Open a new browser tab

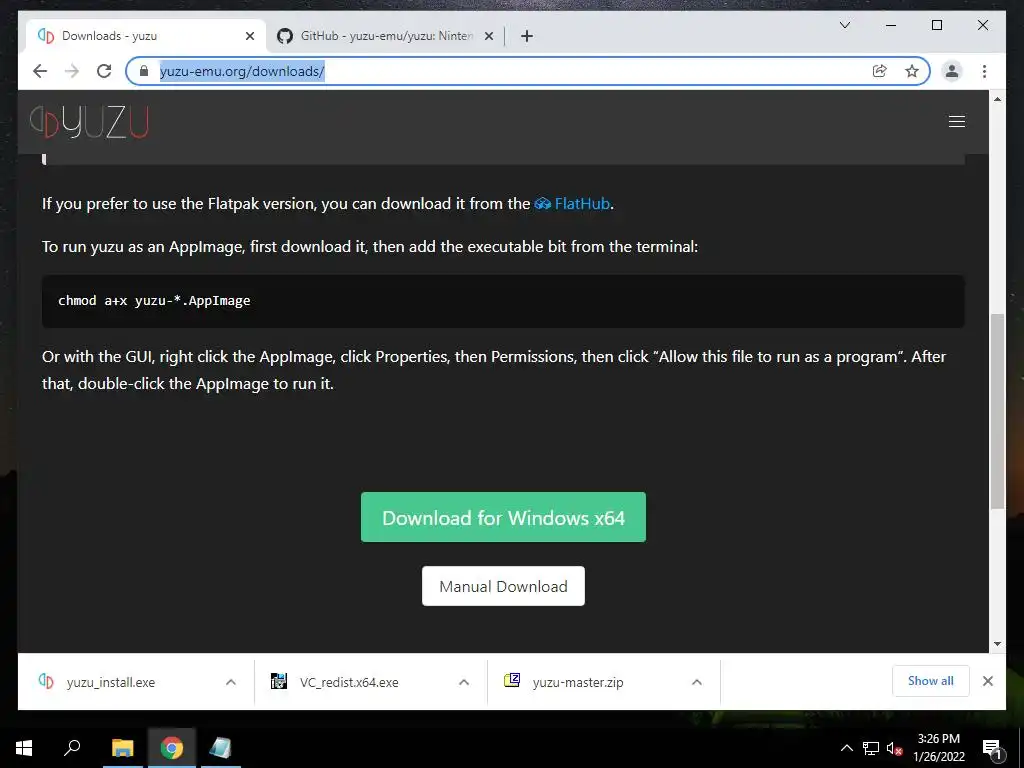pos(527,36)
